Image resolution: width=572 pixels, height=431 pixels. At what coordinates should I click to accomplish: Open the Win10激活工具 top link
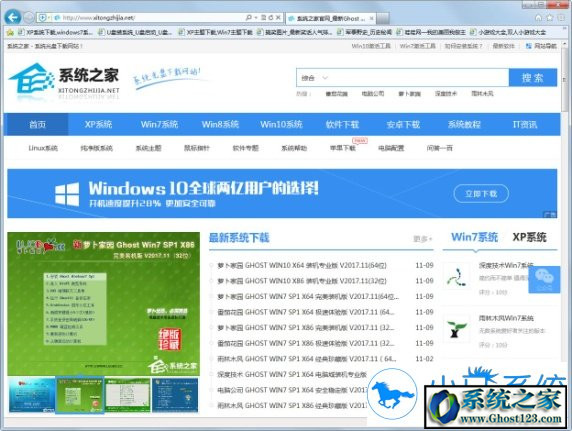click(x=371, y=46)
